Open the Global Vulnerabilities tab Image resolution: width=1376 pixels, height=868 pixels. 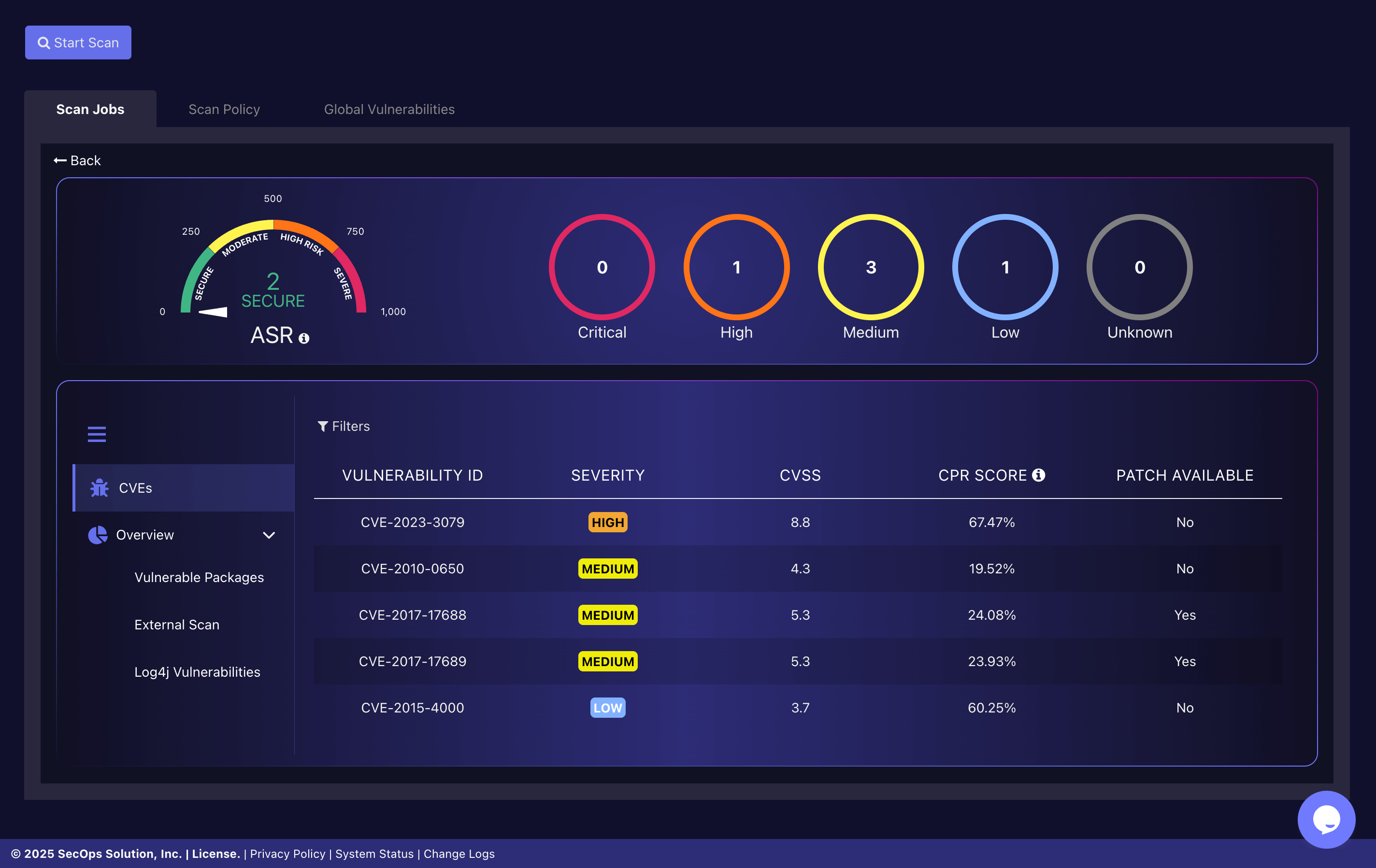click(389, 109)
